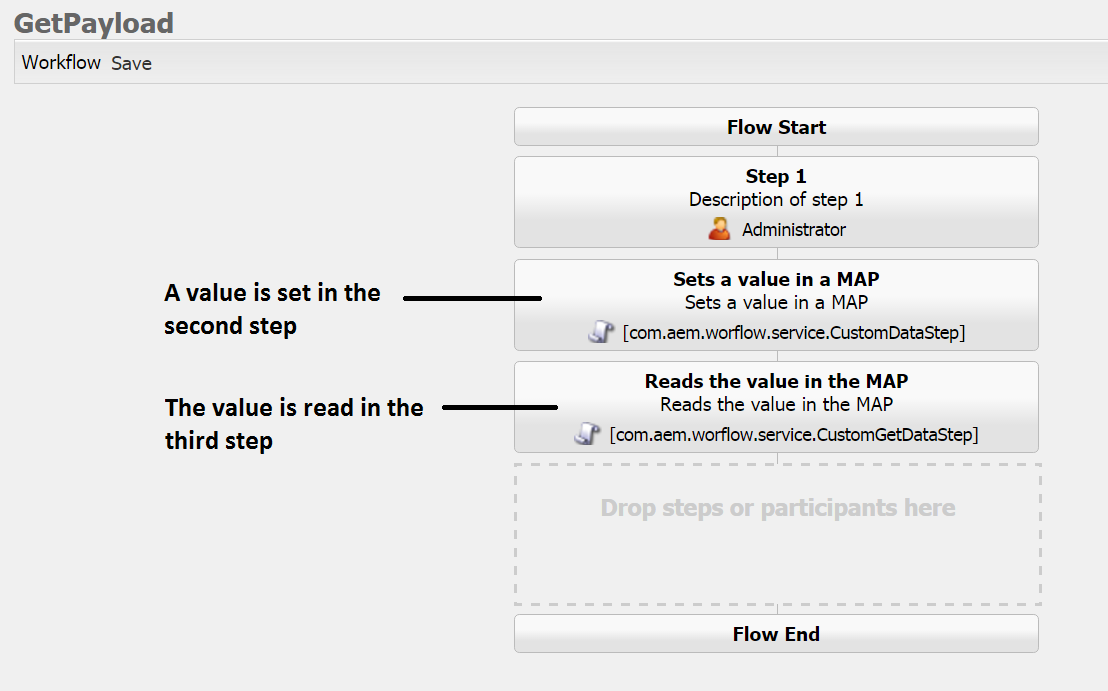Click the Administrator user icon in Step 1

click(719, 229)
